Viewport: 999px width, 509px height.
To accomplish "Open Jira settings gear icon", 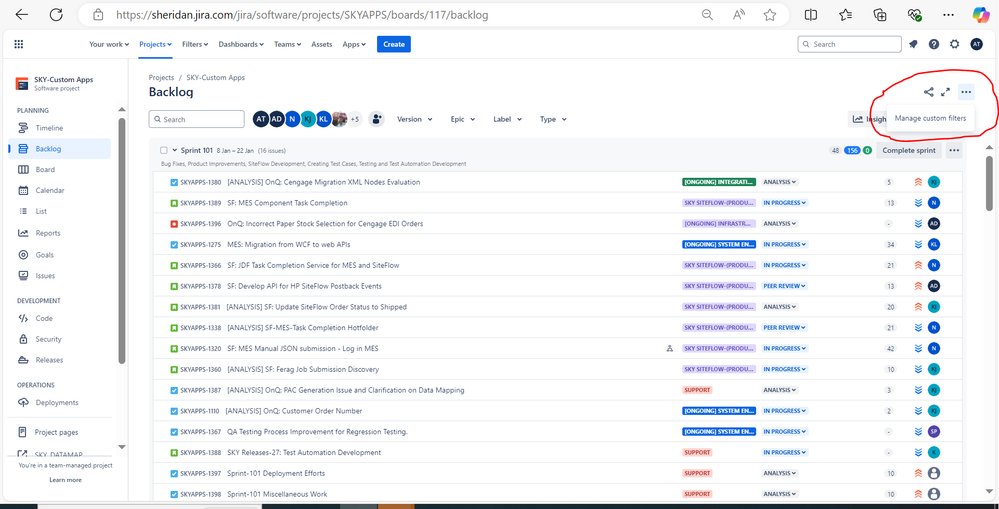I will point(954,44).
